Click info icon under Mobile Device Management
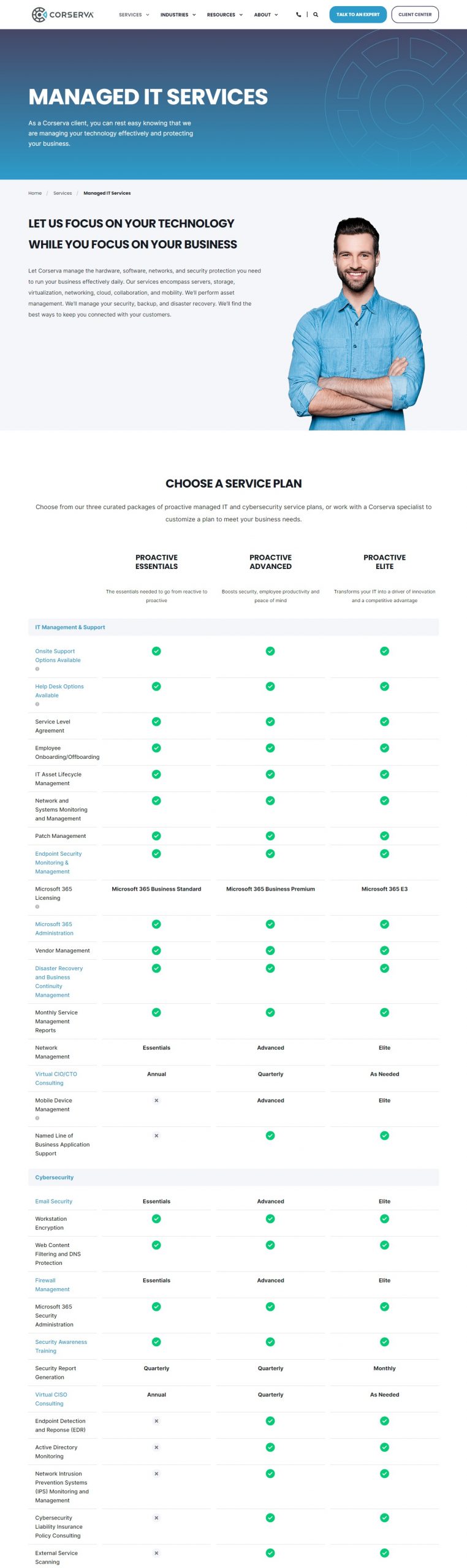Viewport: 467px width, 1568px height. (37, 1118)
